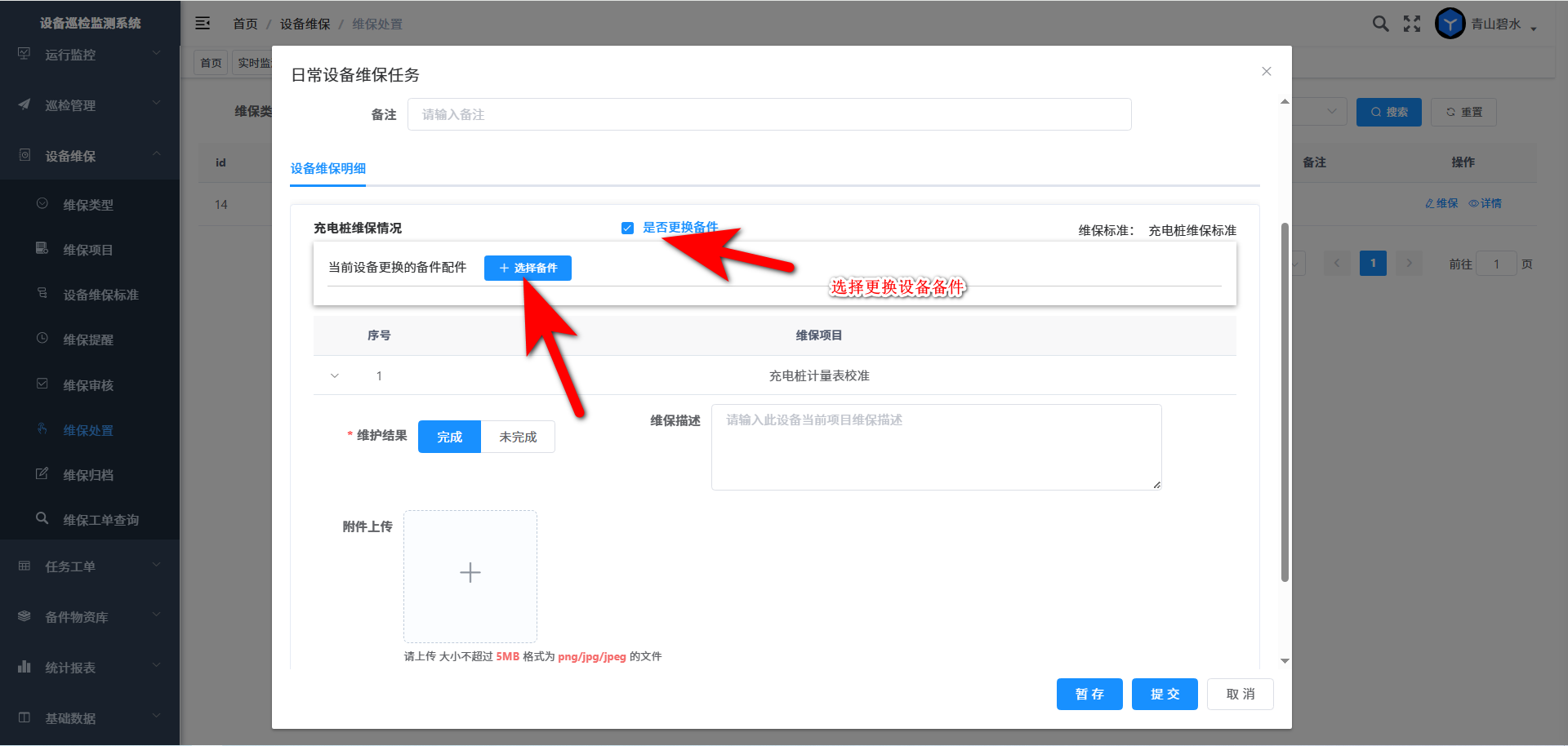Screen dimensions: 1568x746
Task: Click the user avatar icon
Action: pyautogui.click(x=1450, y=24)
